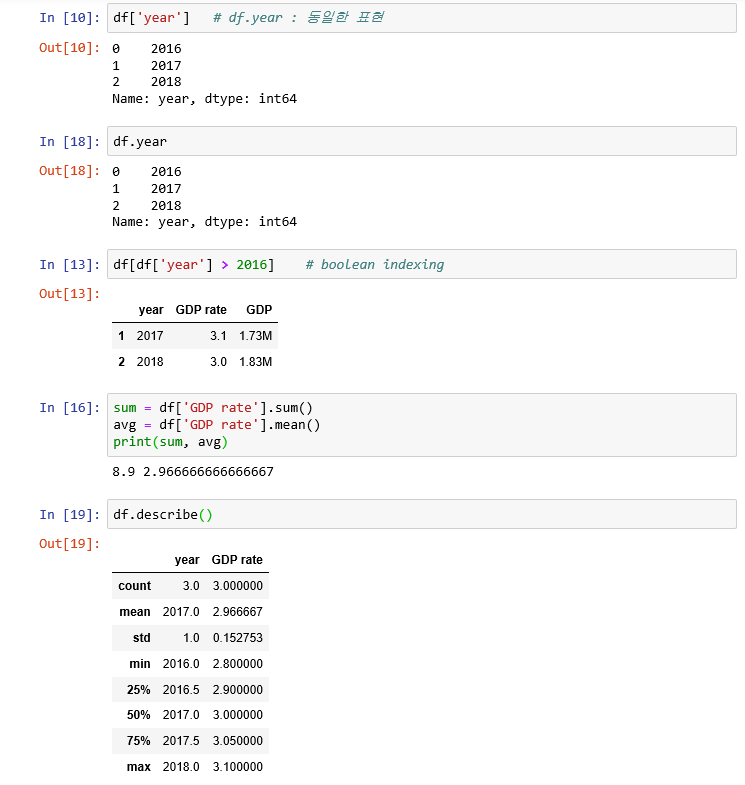Click the mean row in describe table

point(190,612)
